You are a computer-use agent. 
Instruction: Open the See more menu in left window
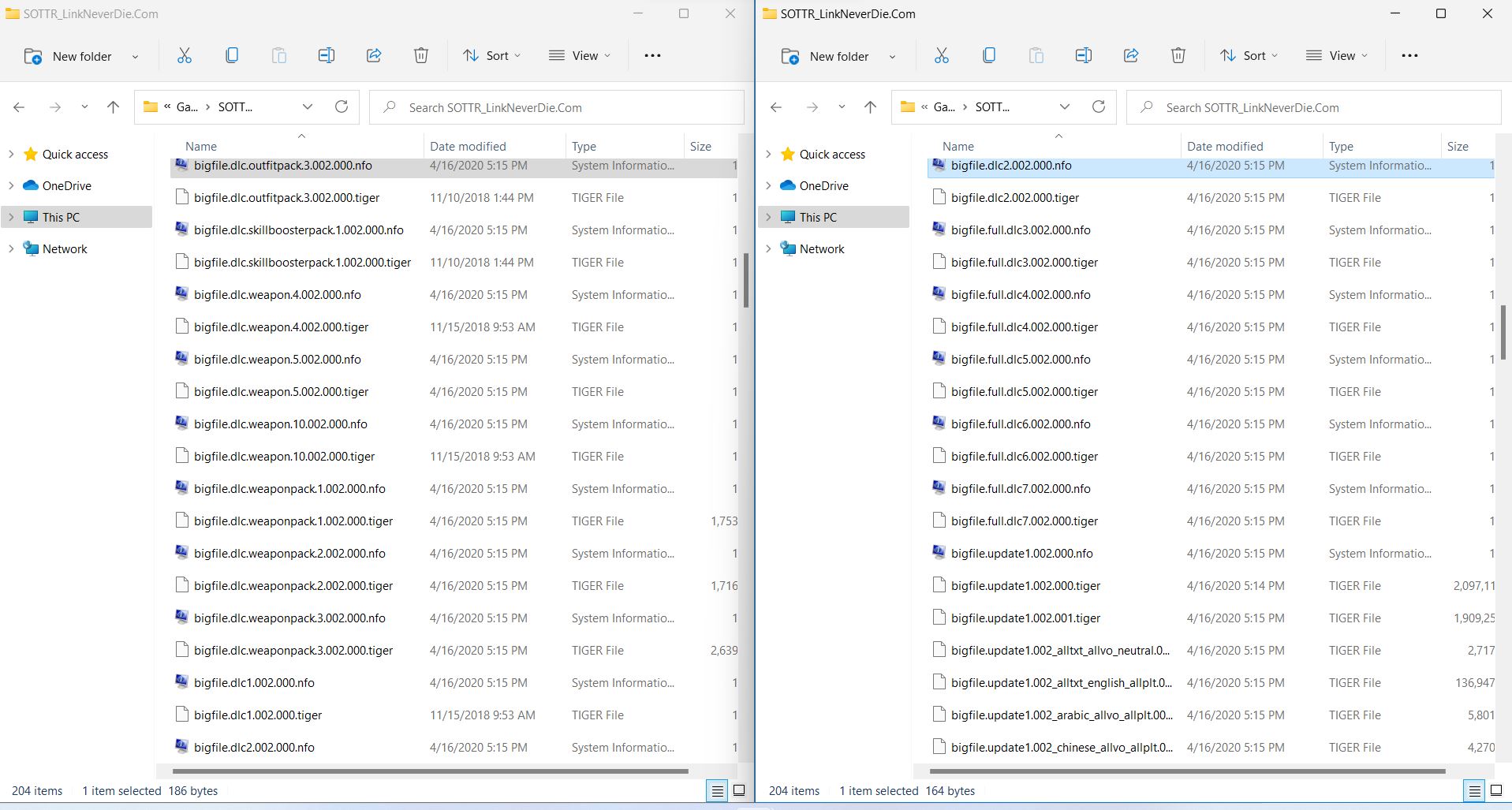(x=652, y=55)
